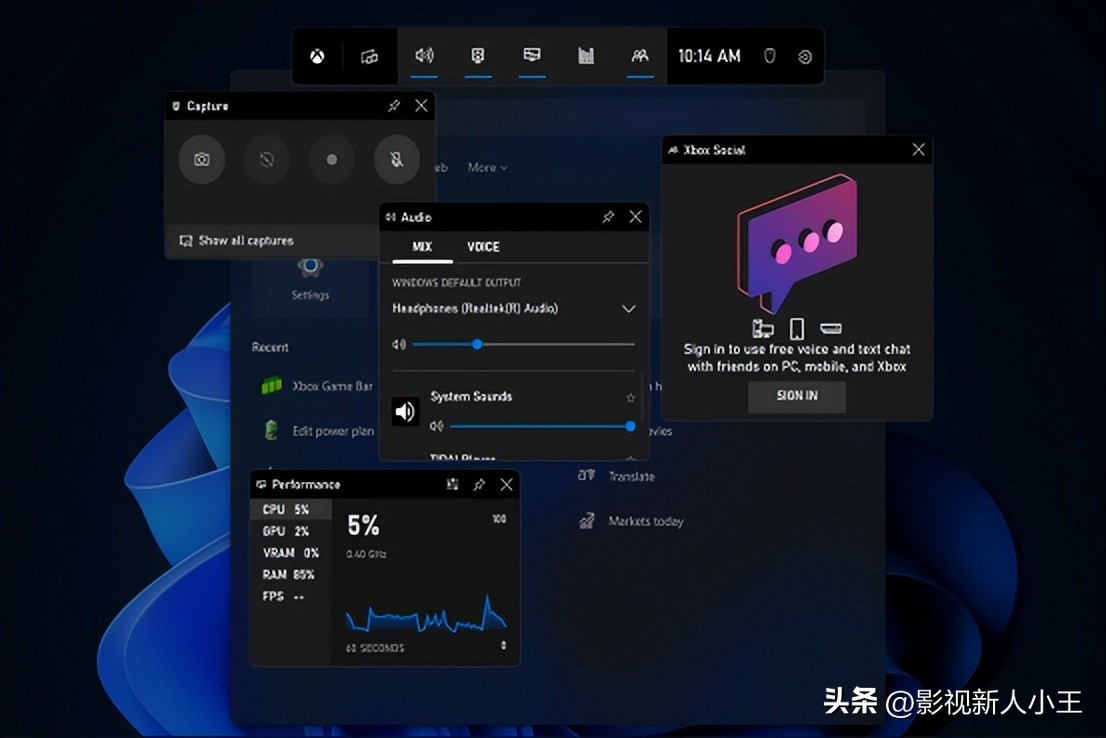This screenshot has height=738, width=1106.
Task: Close the Capture widget
Action: [x=421, y=106]
